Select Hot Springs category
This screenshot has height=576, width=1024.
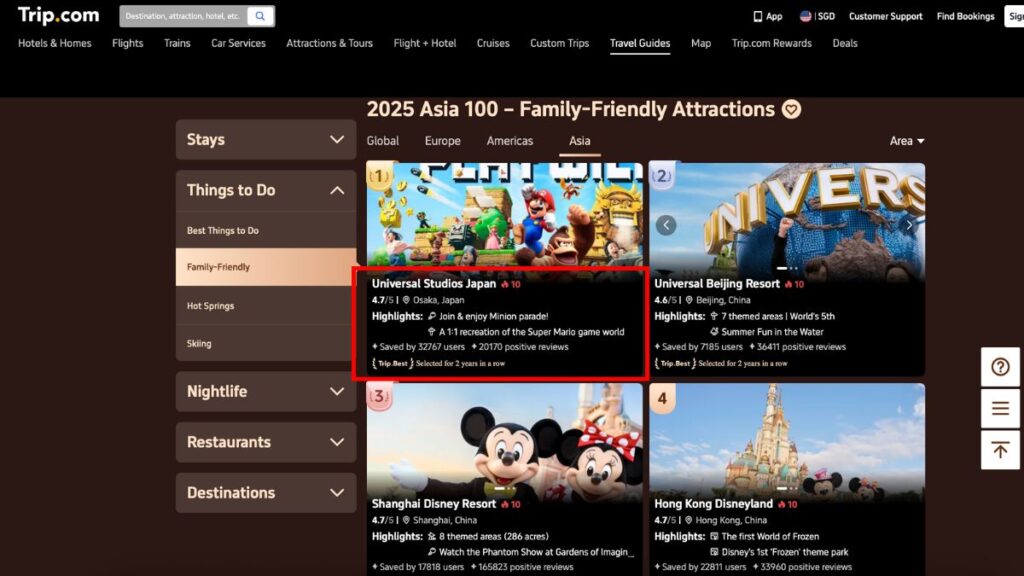(x=266, y=306)
